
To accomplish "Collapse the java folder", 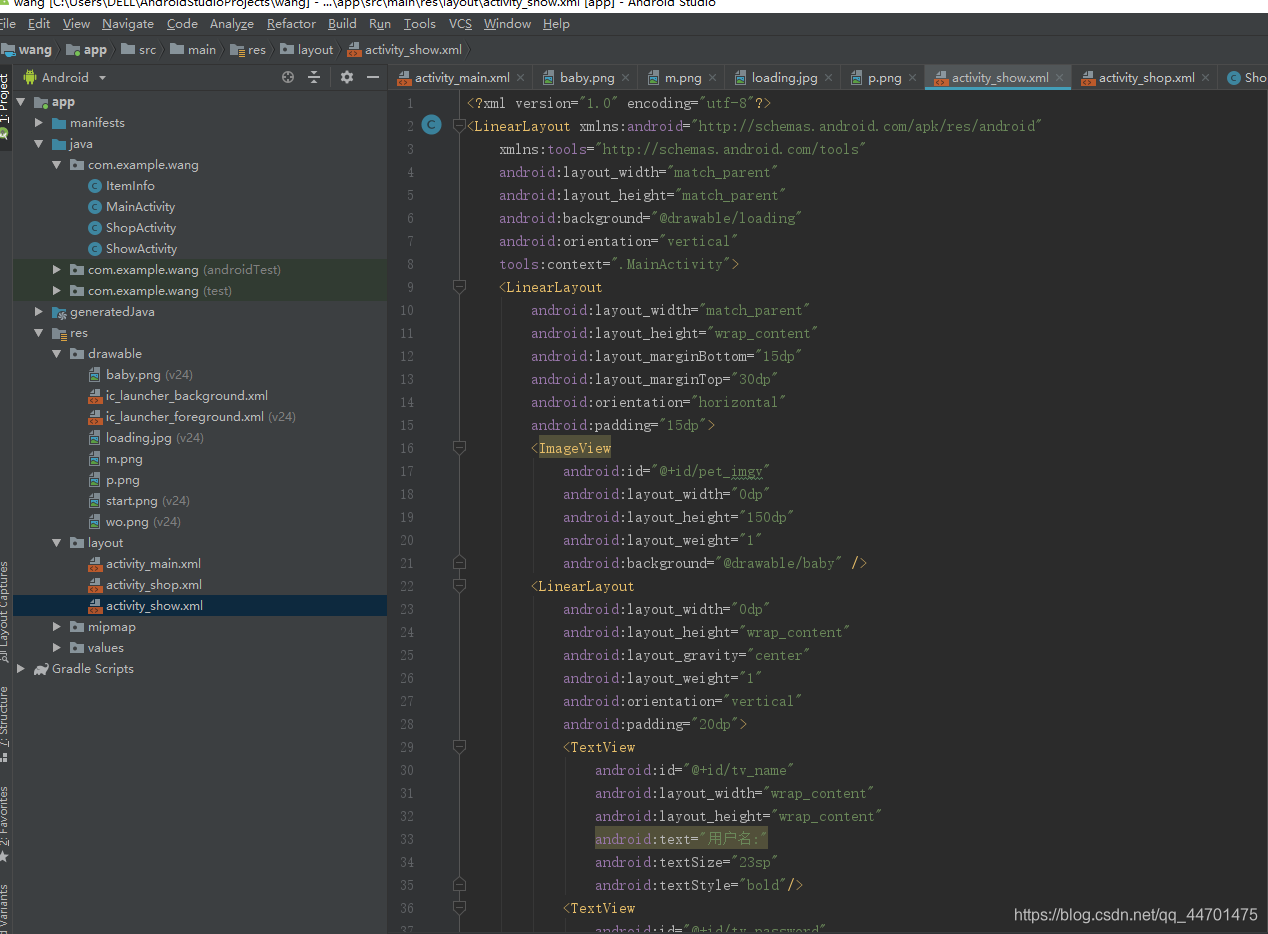I will click(x=39, y=144).
